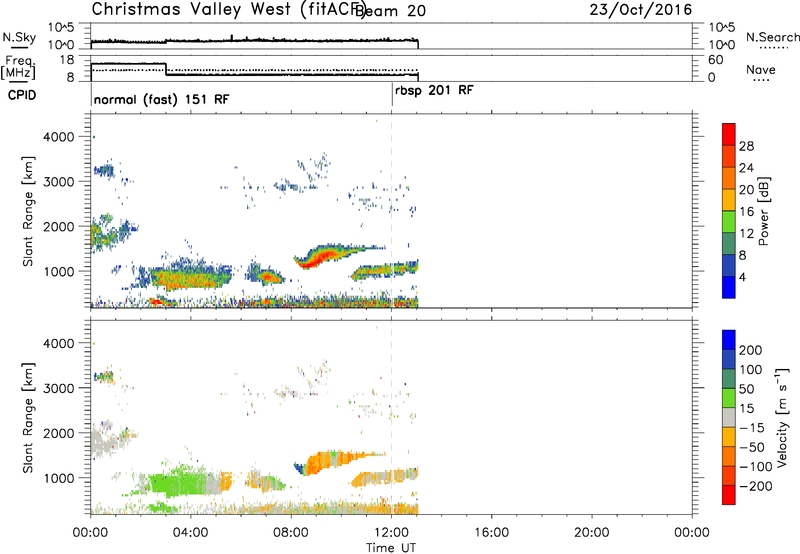Click '-200' on the Velocity colorbar scale

pos(756,486)
